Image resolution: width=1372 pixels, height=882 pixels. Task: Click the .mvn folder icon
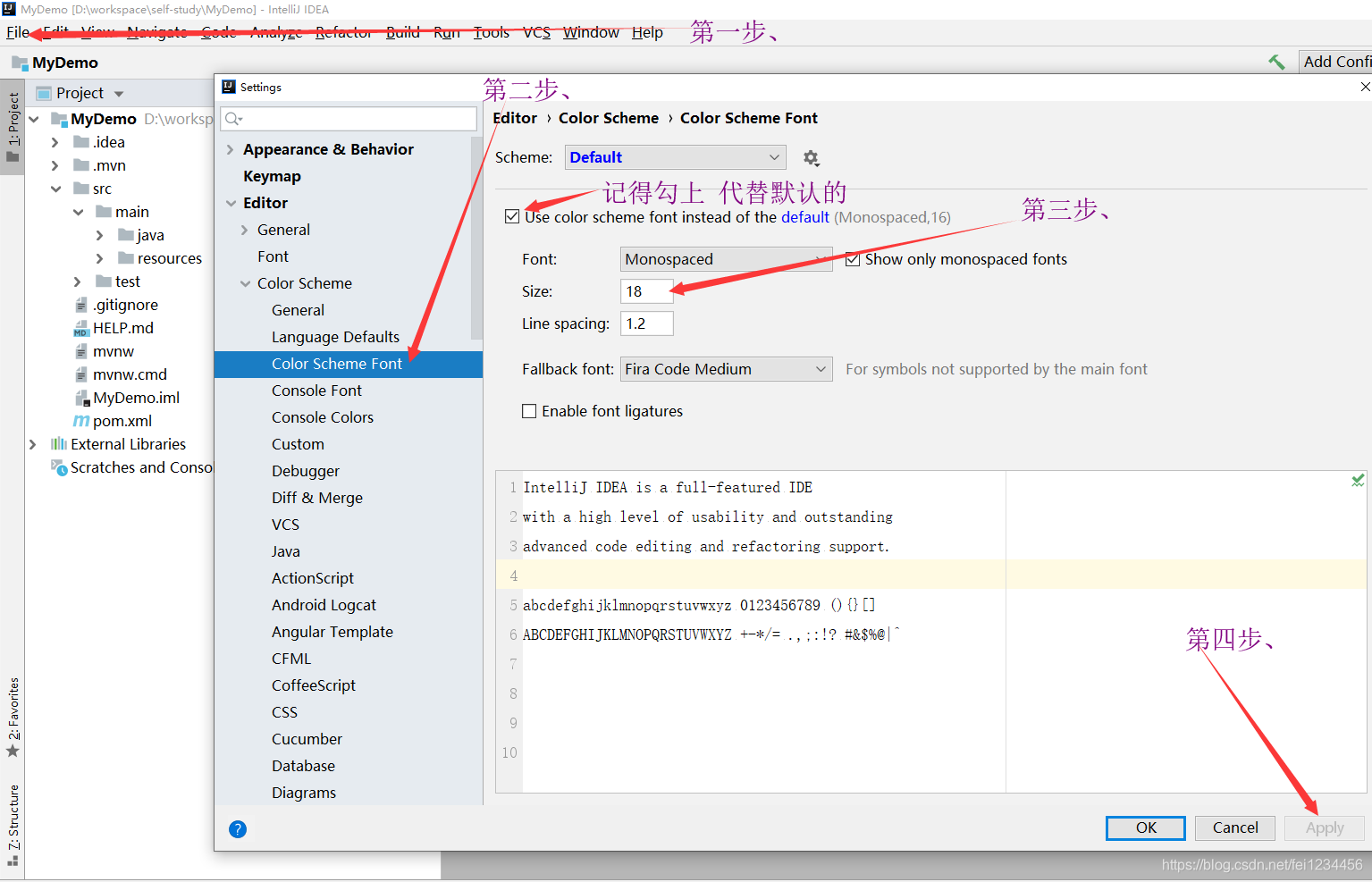pyautogui.click(x=81, y=165)
